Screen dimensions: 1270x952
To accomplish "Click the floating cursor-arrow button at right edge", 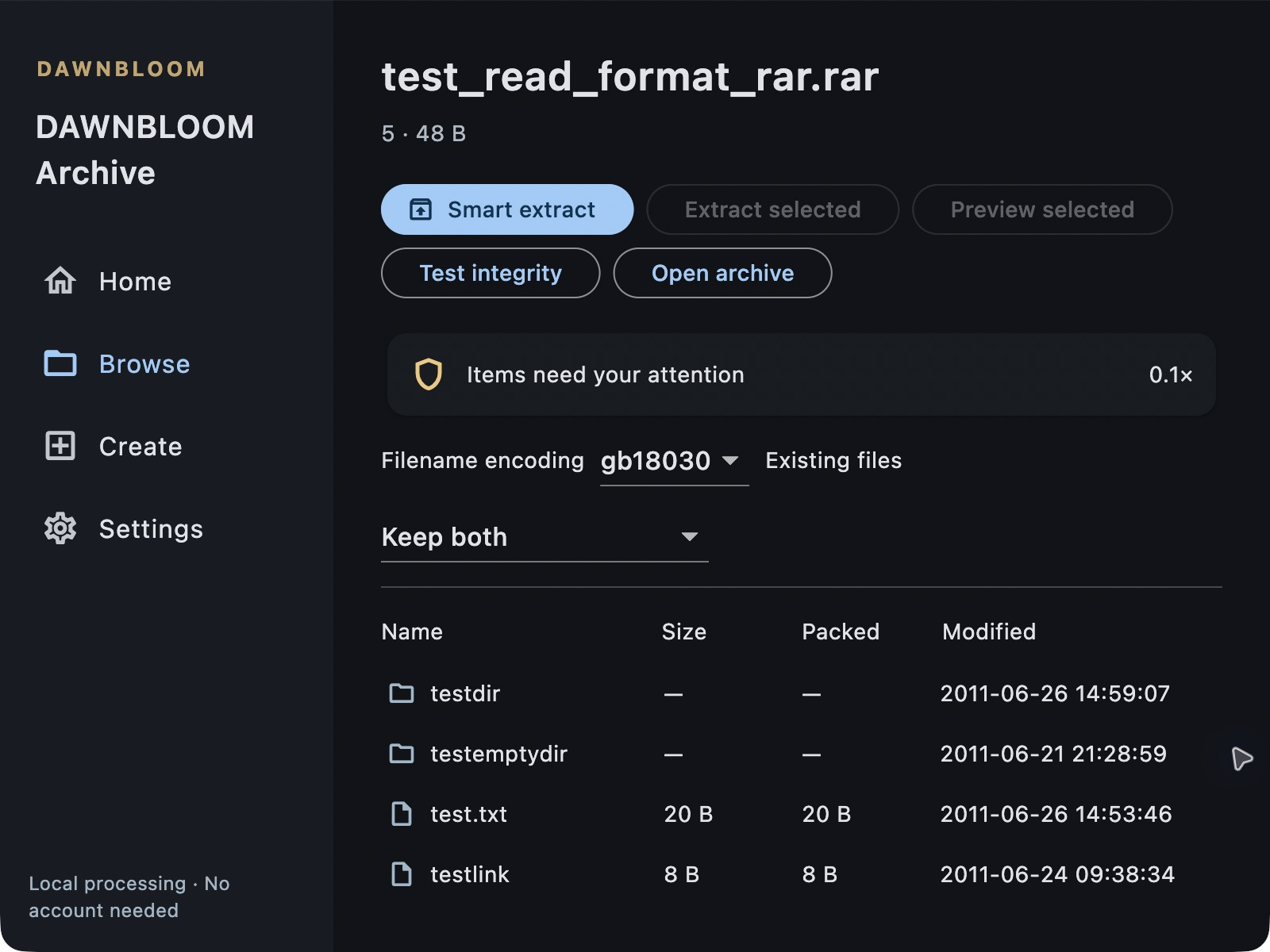I will point(1241,758).
